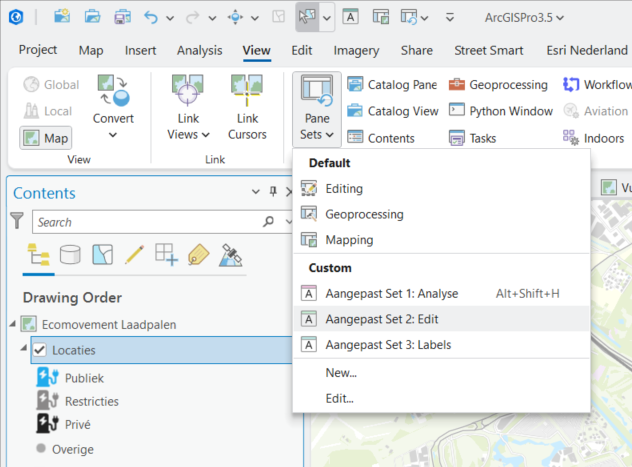Click the Geoprocessing ribbon button
Screen dimensions: 632x467
(x=498, y=85)
